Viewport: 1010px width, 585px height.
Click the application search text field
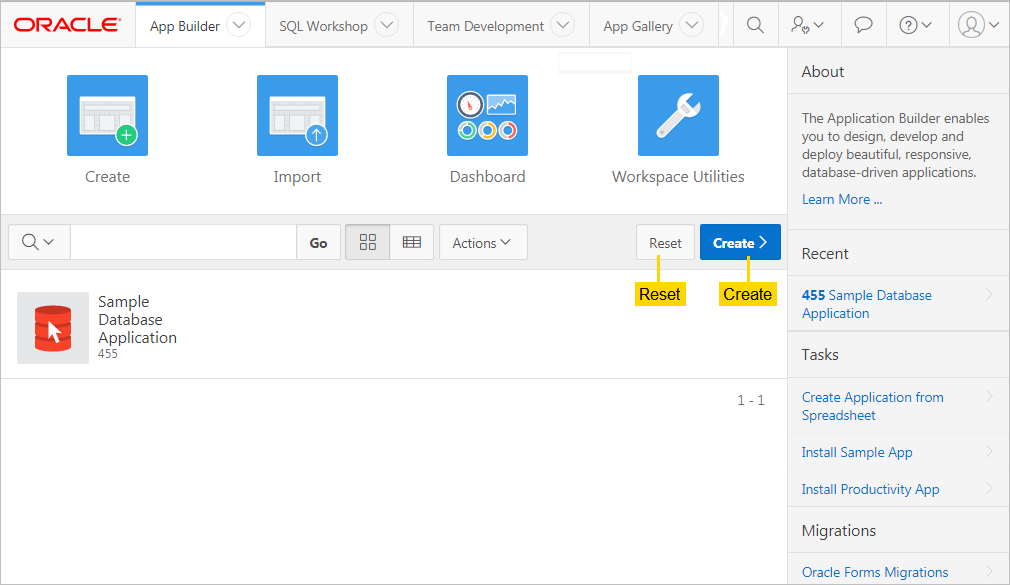coord(183,243)
